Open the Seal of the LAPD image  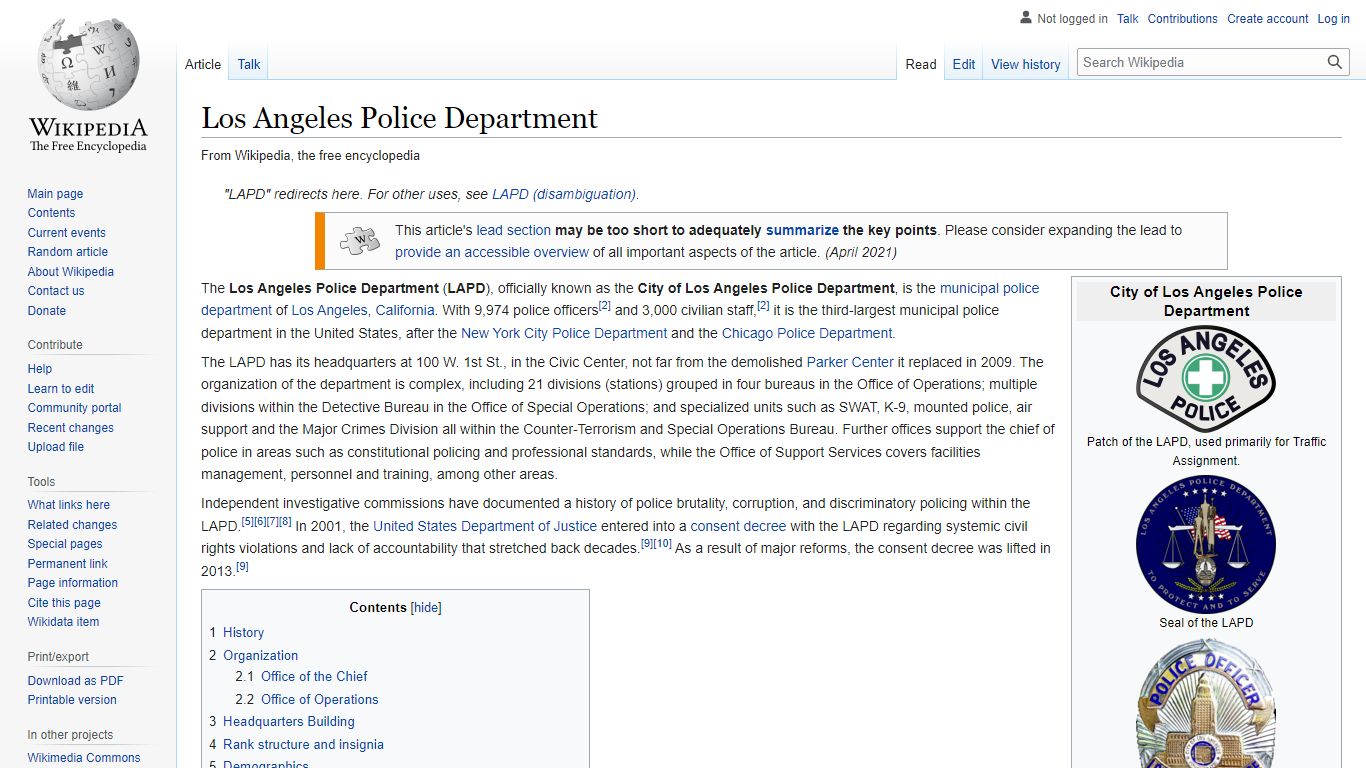tap(1206, 544)
